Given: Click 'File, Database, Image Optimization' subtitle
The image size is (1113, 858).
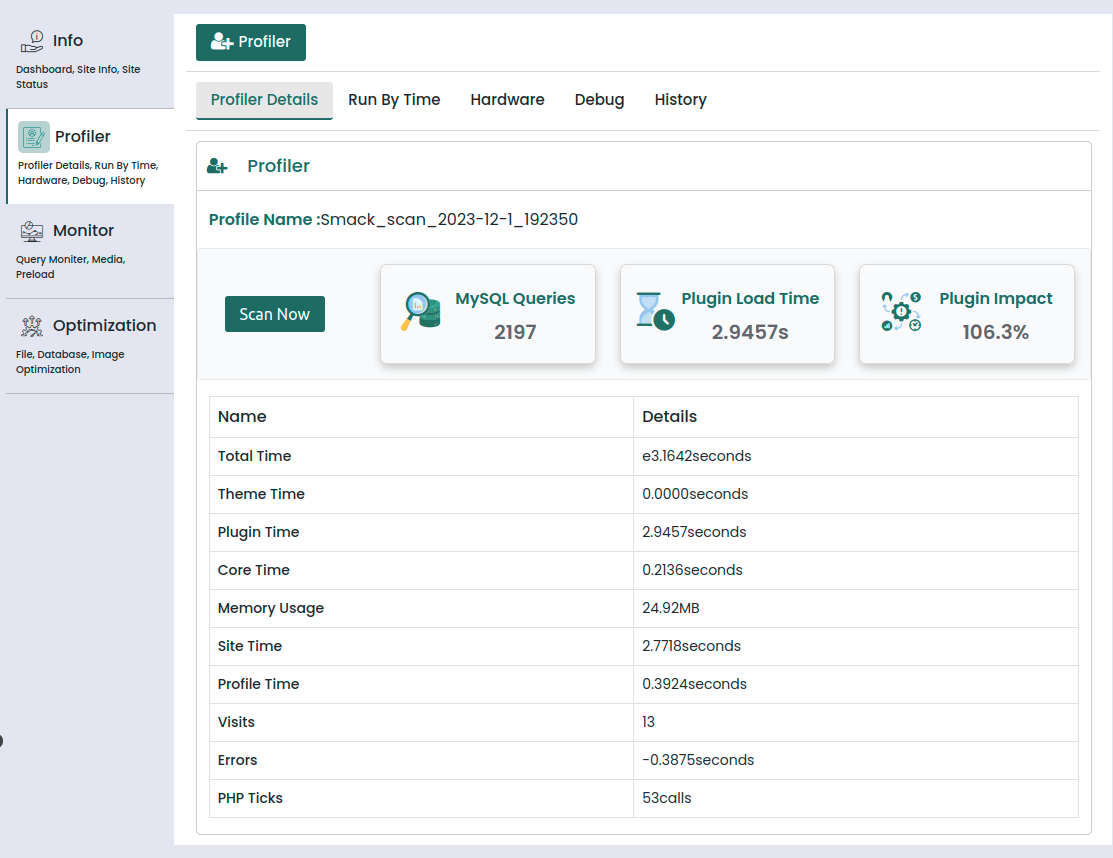Looking at the screenshot, I should tap(70, 362).
